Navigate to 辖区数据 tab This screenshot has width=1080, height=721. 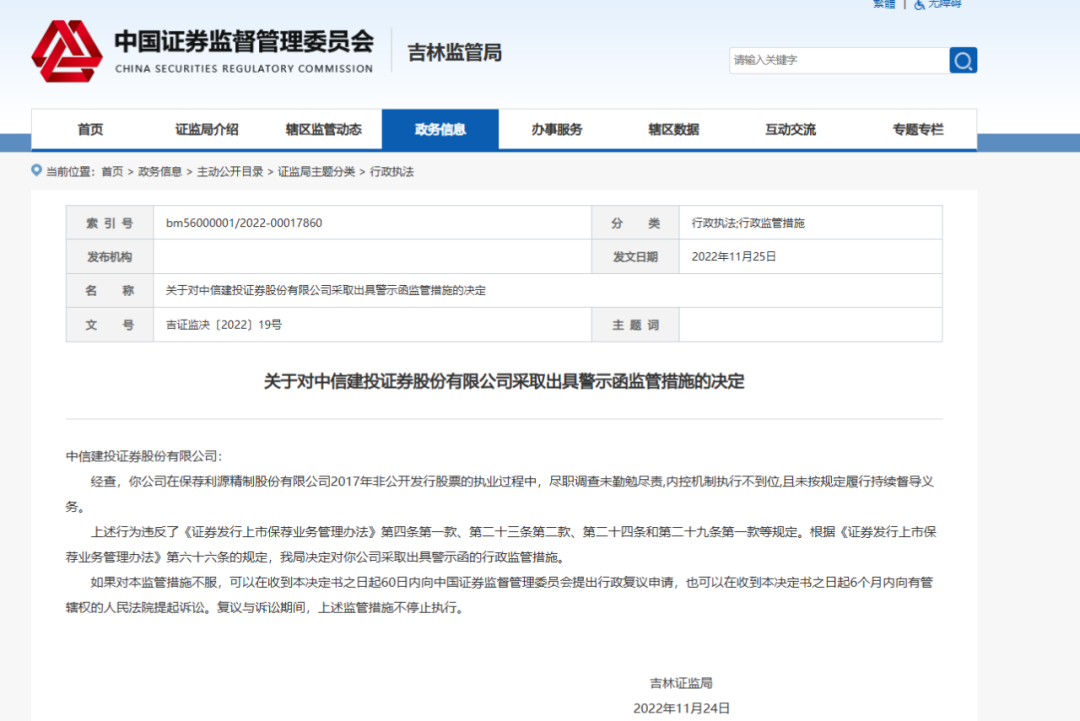click(673, 130)
